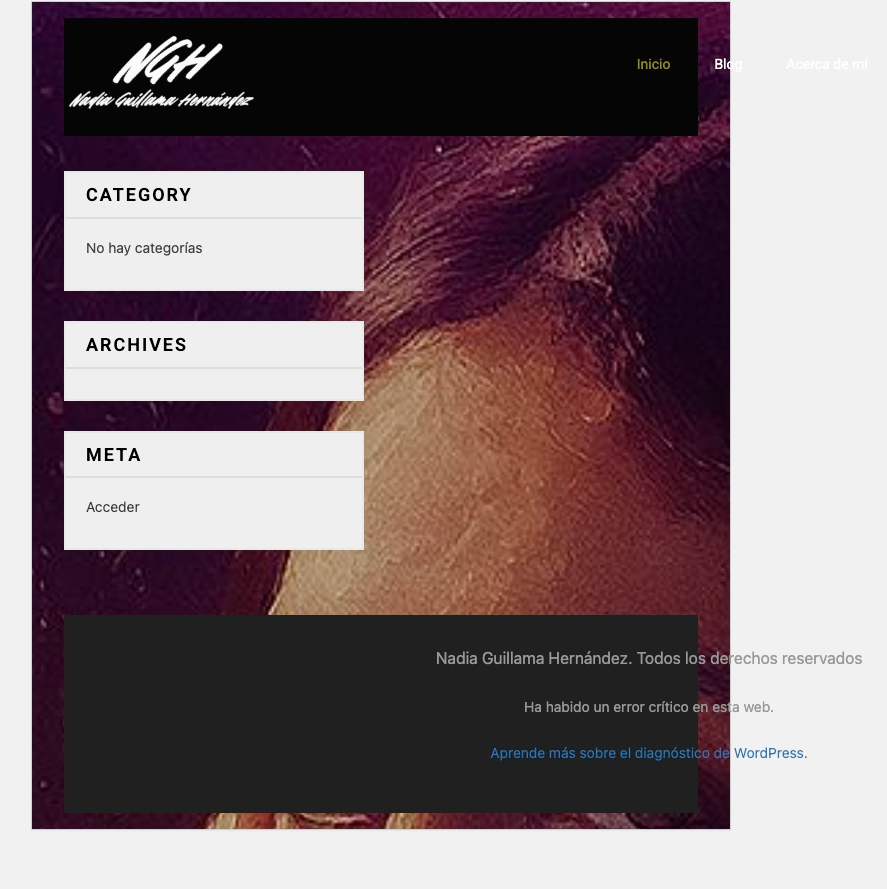Select the No hay categorías text
Screen dimensions: 887x889
click(x=144, y=248)
